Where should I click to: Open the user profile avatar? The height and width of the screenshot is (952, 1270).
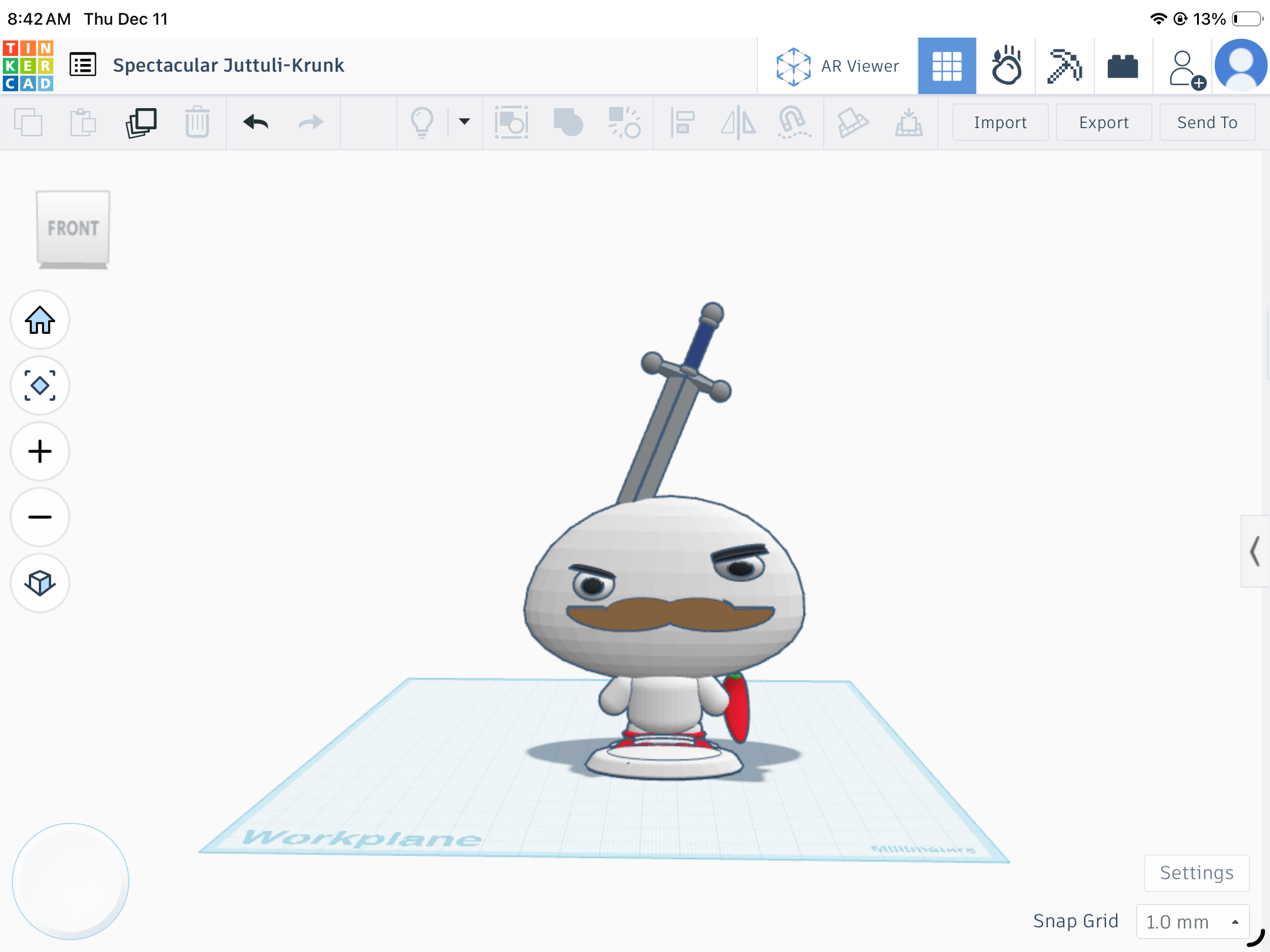point(1241,66)
